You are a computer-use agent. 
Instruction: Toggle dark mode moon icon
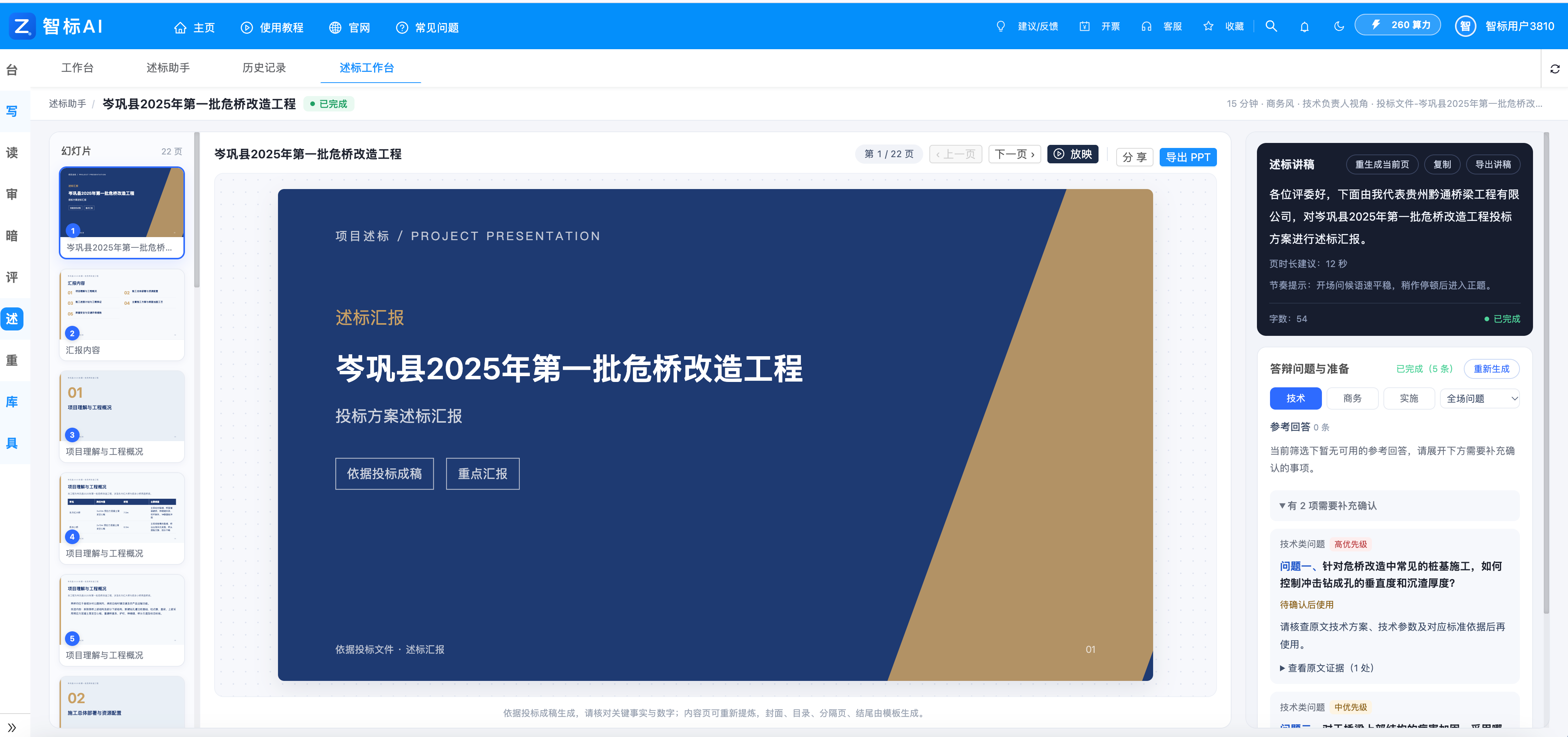click(x=1338, y=27)
